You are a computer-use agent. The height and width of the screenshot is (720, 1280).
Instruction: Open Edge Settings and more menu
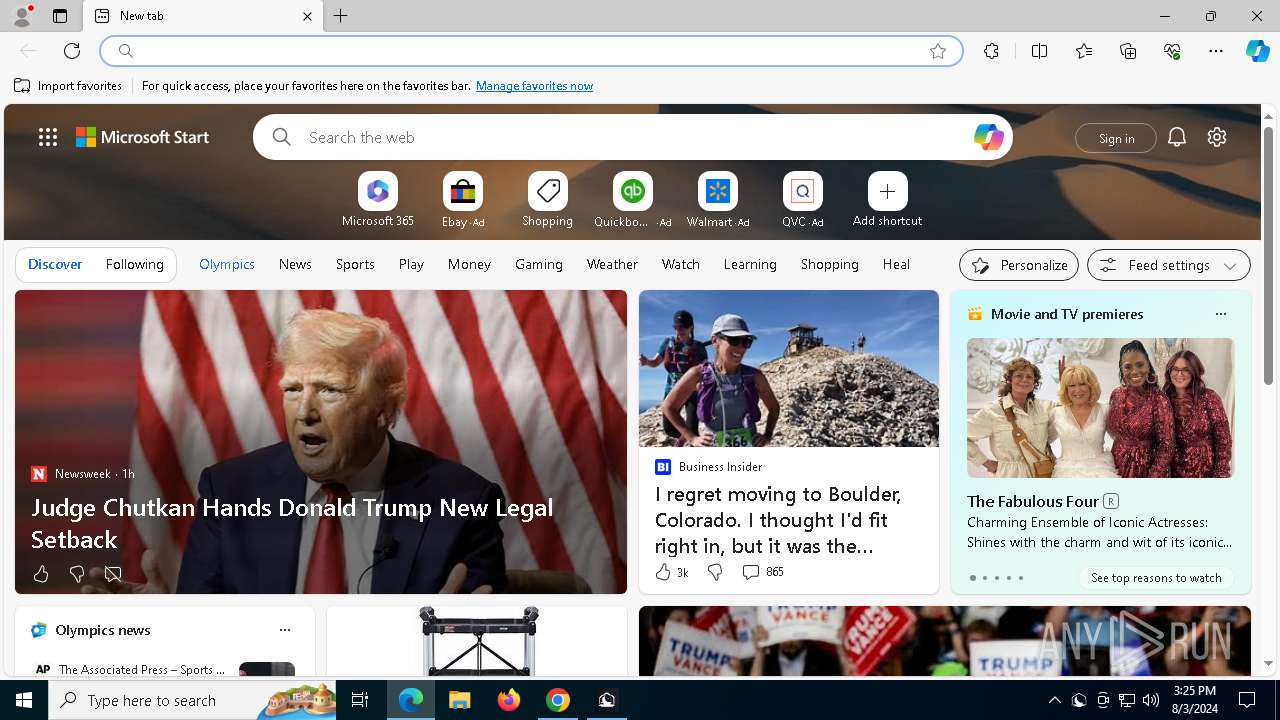(1216, 51)
